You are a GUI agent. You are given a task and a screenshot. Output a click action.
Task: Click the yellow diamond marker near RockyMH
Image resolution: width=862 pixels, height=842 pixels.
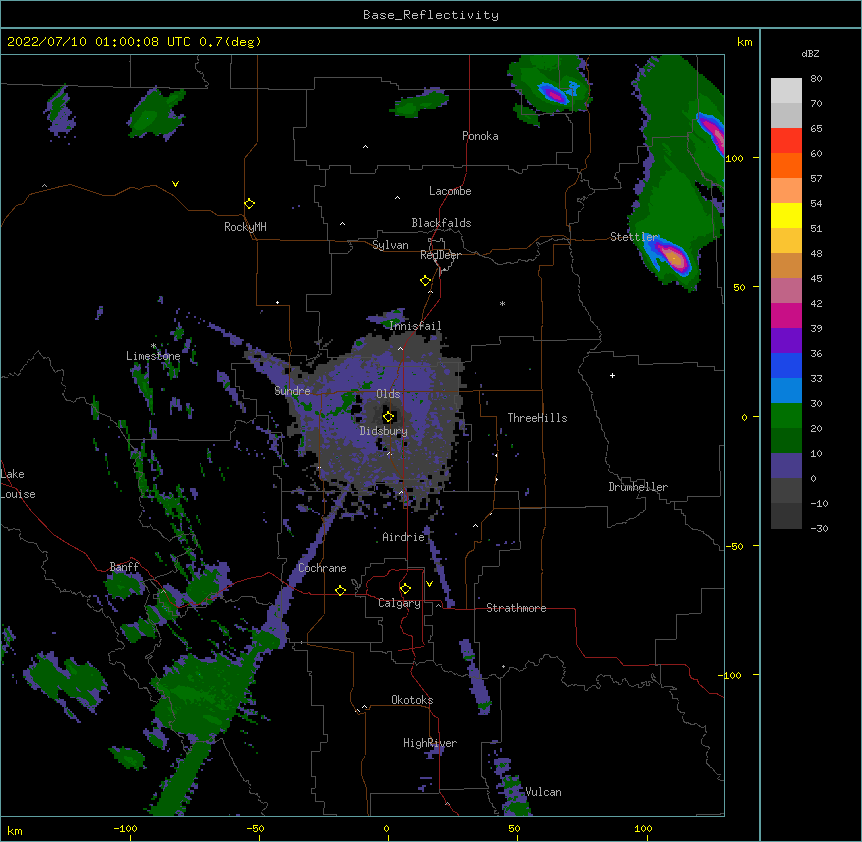click(x=249, y=203)
